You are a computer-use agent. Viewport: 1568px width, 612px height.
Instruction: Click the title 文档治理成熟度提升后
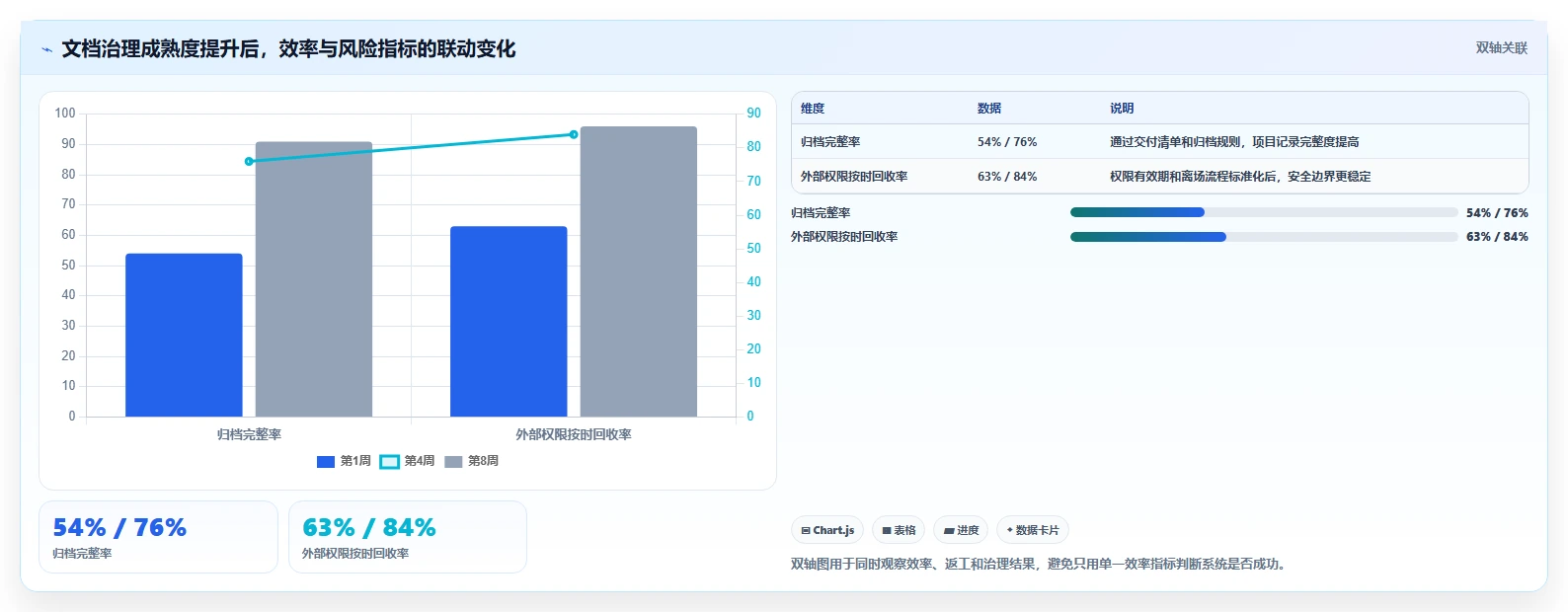(288, 49)
